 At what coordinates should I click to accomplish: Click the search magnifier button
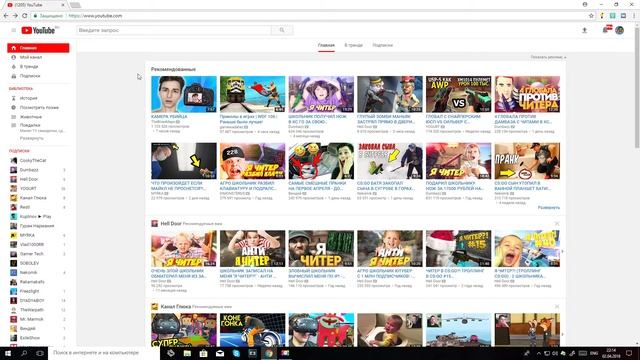pyautogui.click(x=282, y=30)
